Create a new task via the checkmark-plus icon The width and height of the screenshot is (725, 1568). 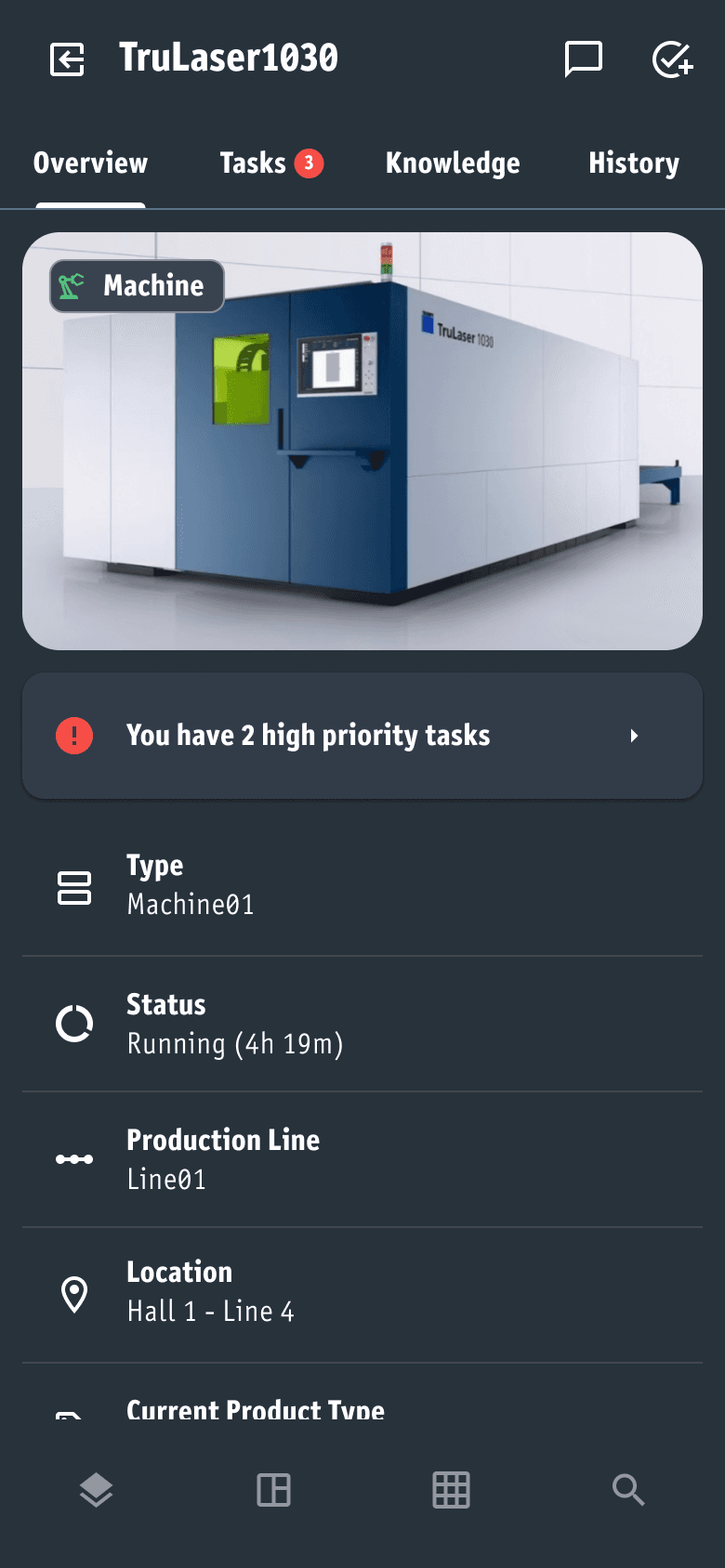[671, 59]
